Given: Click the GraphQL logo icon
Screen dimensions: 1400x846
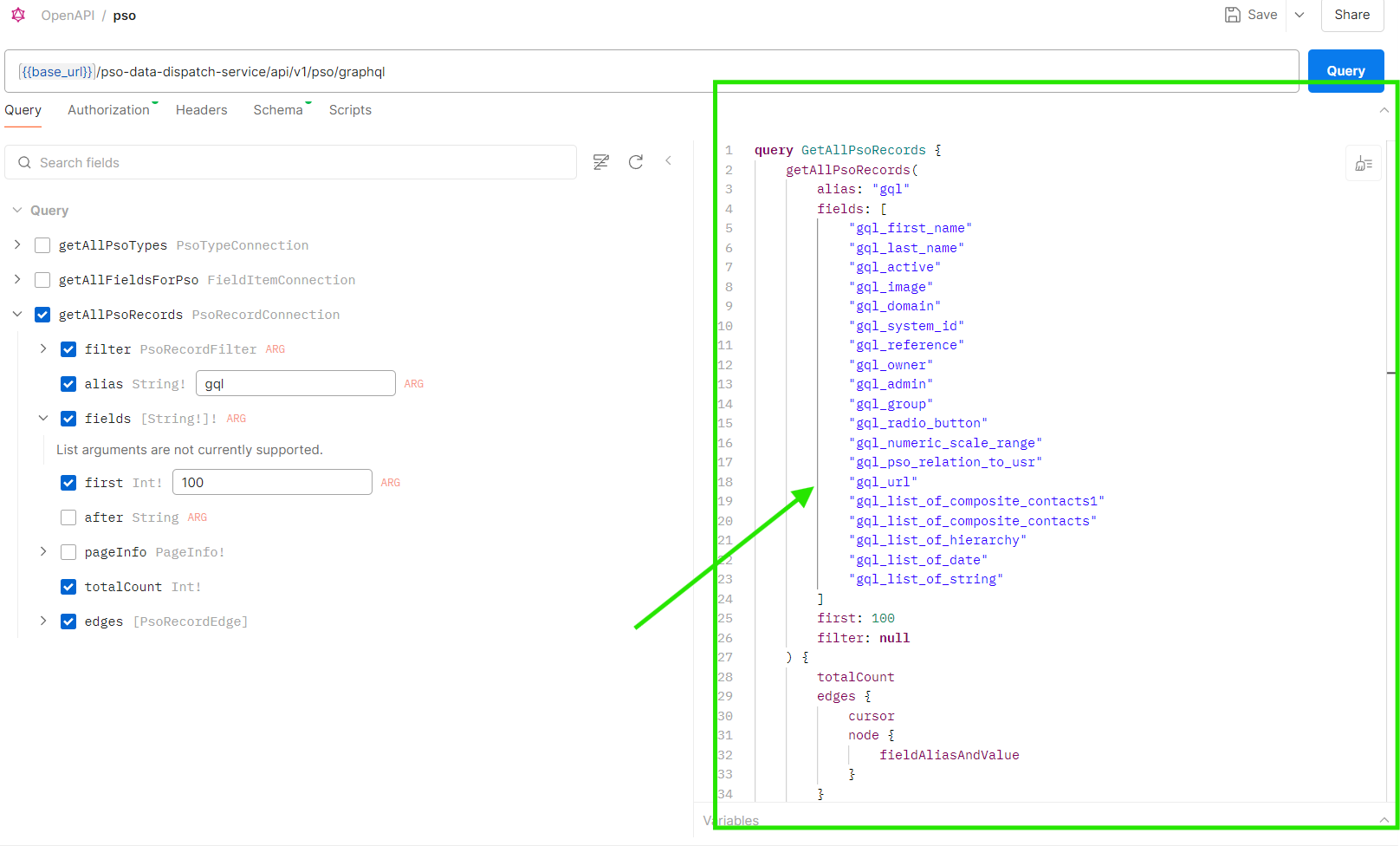Looking at the screenshot, I should point(18,15).
